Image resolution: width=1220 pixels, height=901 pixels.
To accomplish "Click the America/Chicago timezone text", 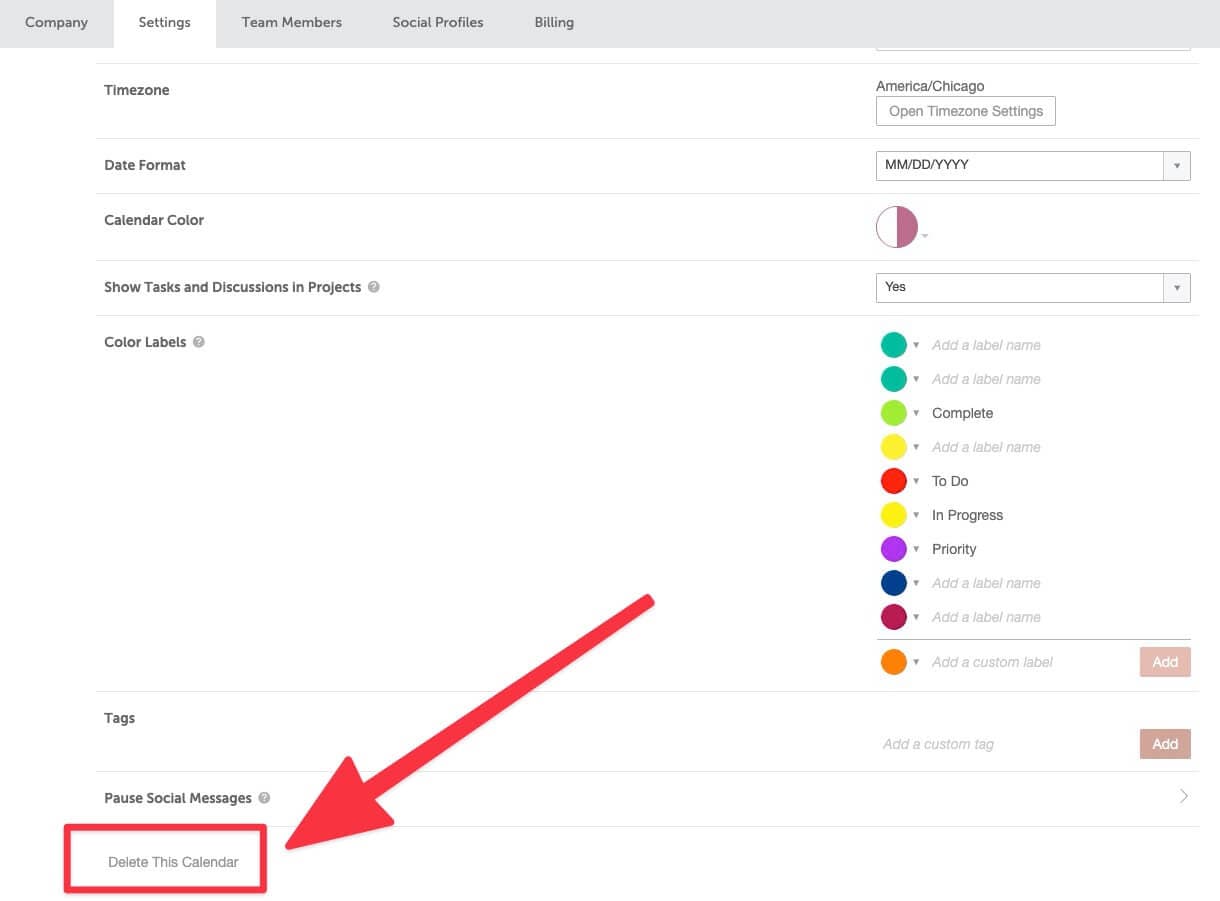I will click(x=930, y=86).
